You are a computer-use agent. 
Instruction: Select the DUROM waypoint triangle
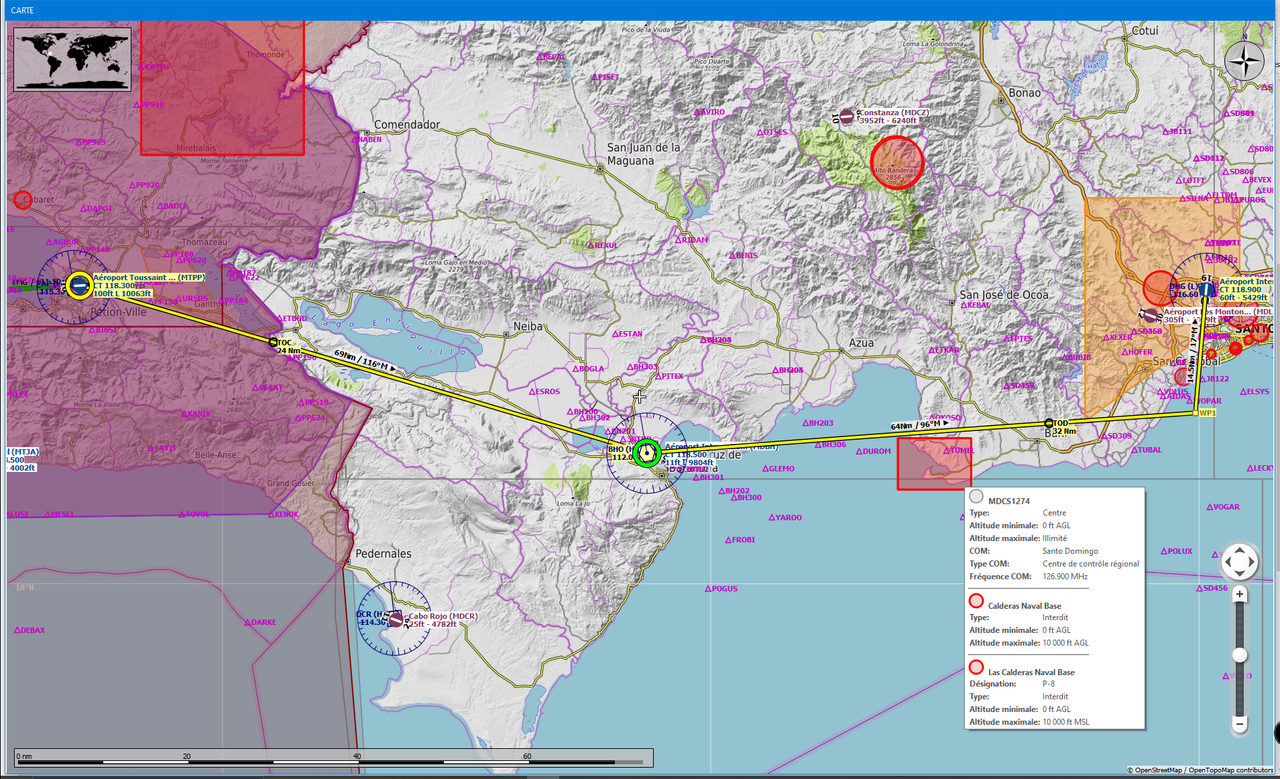pyautogui.click(x=858, y=451)
